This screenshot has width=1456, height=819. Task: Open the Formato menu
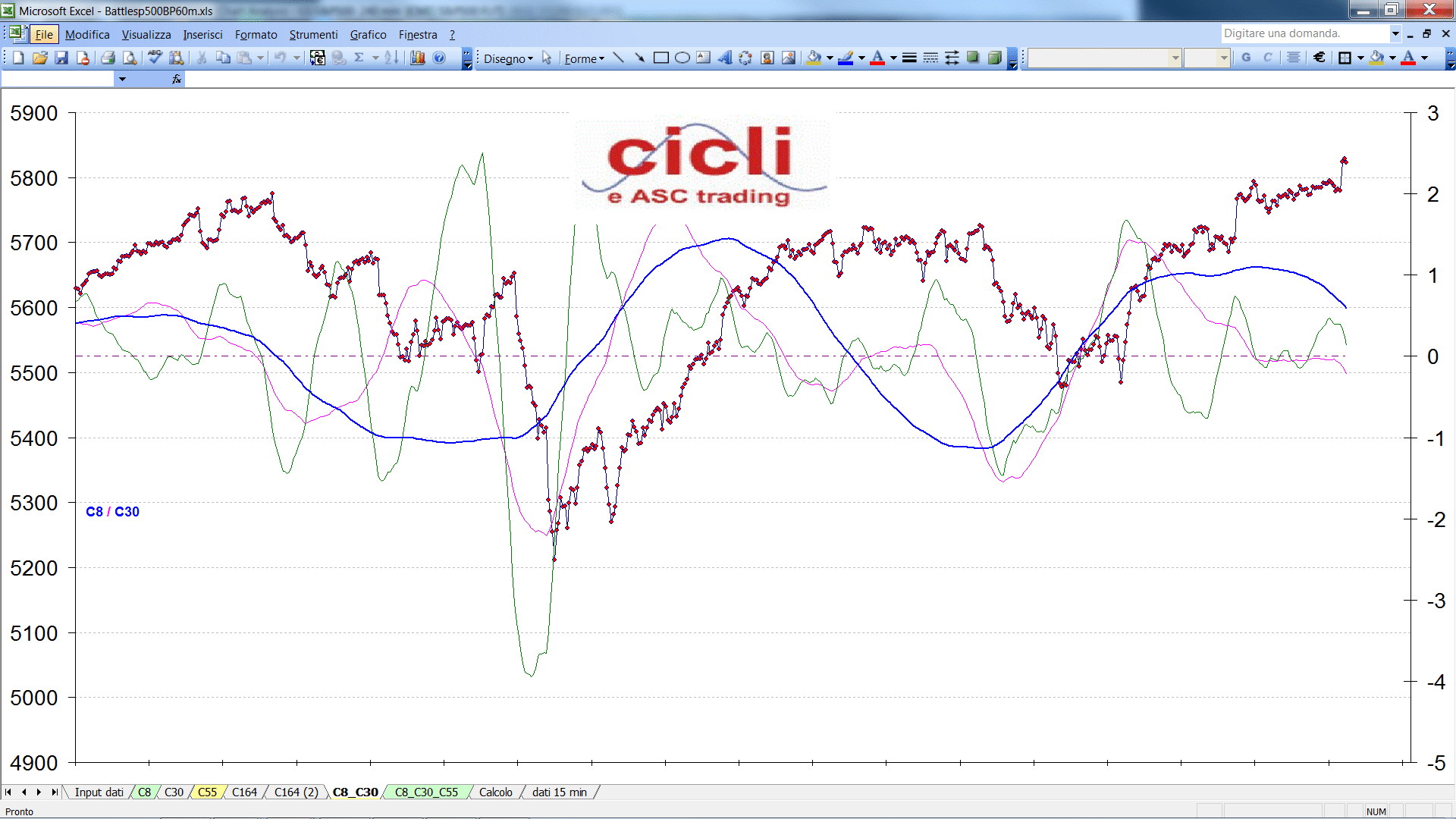click(256, 34)
